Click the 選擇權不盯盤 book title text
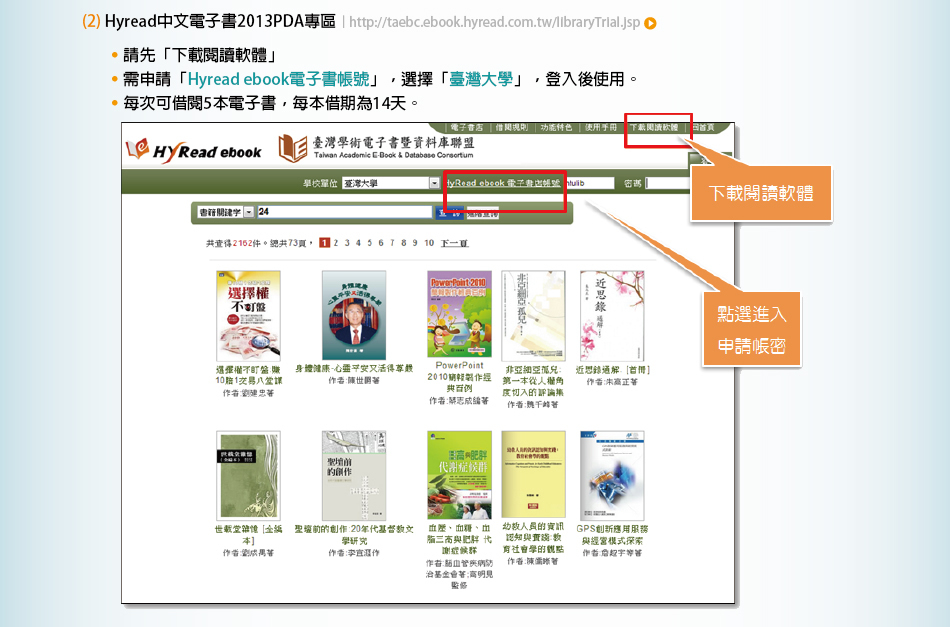 pos(248,375)
